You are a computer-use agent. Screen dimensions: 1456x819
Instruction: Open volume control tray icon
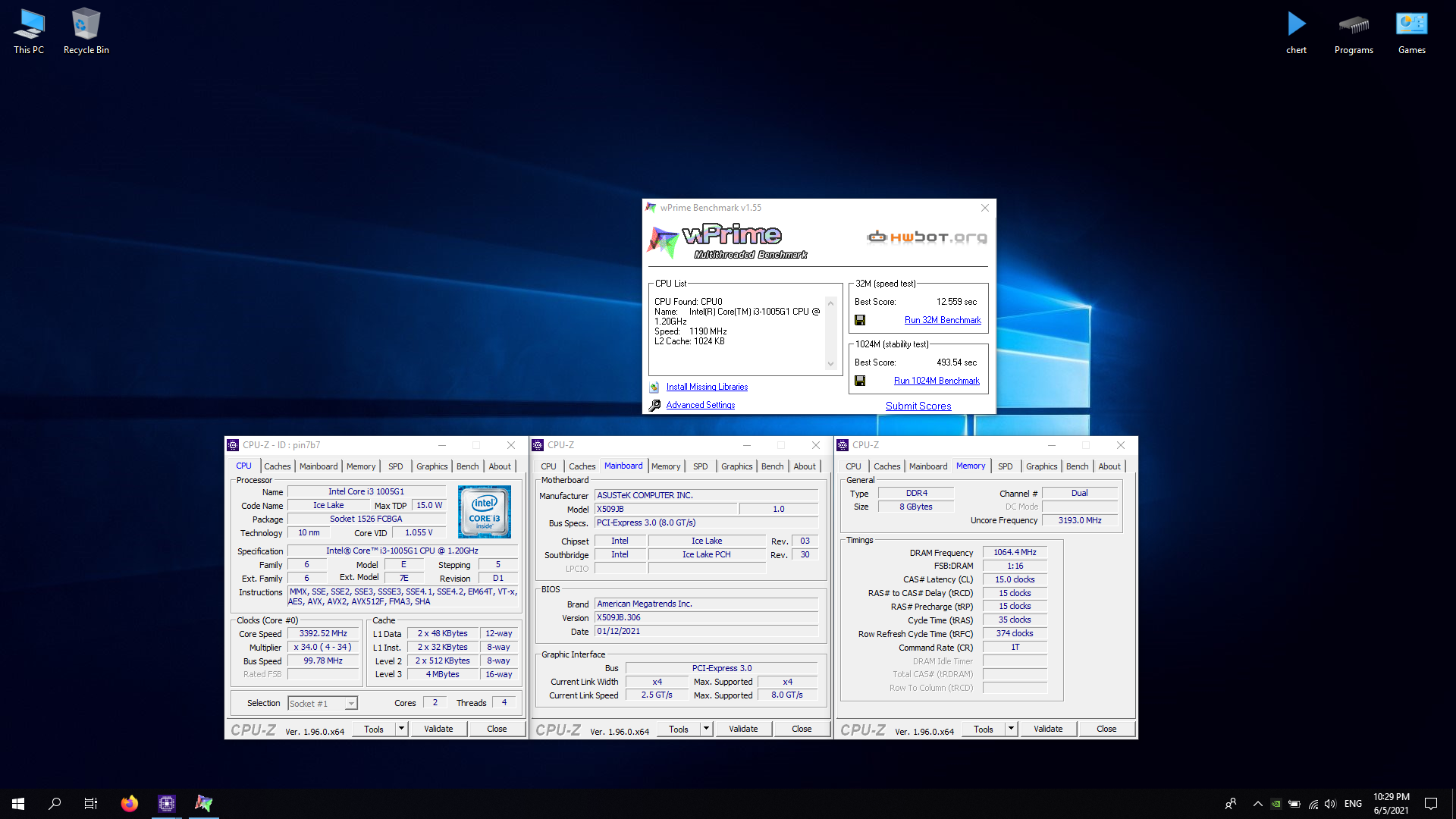(1330, 804)
